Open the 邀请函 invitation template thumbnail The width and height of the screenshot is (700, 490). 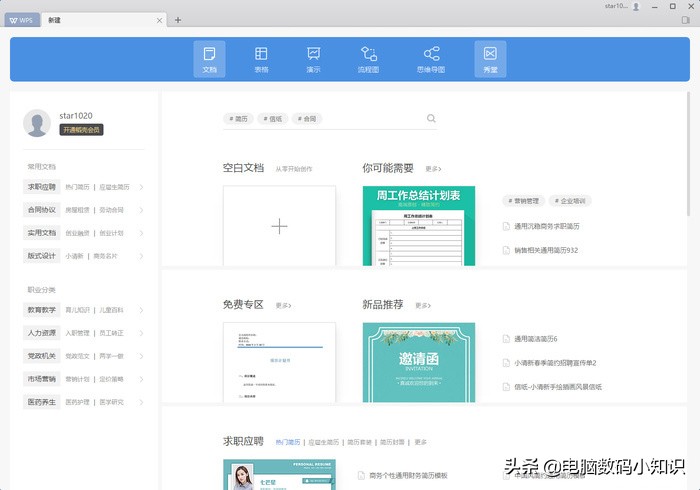pyautogui.click(x=419, y=362)
